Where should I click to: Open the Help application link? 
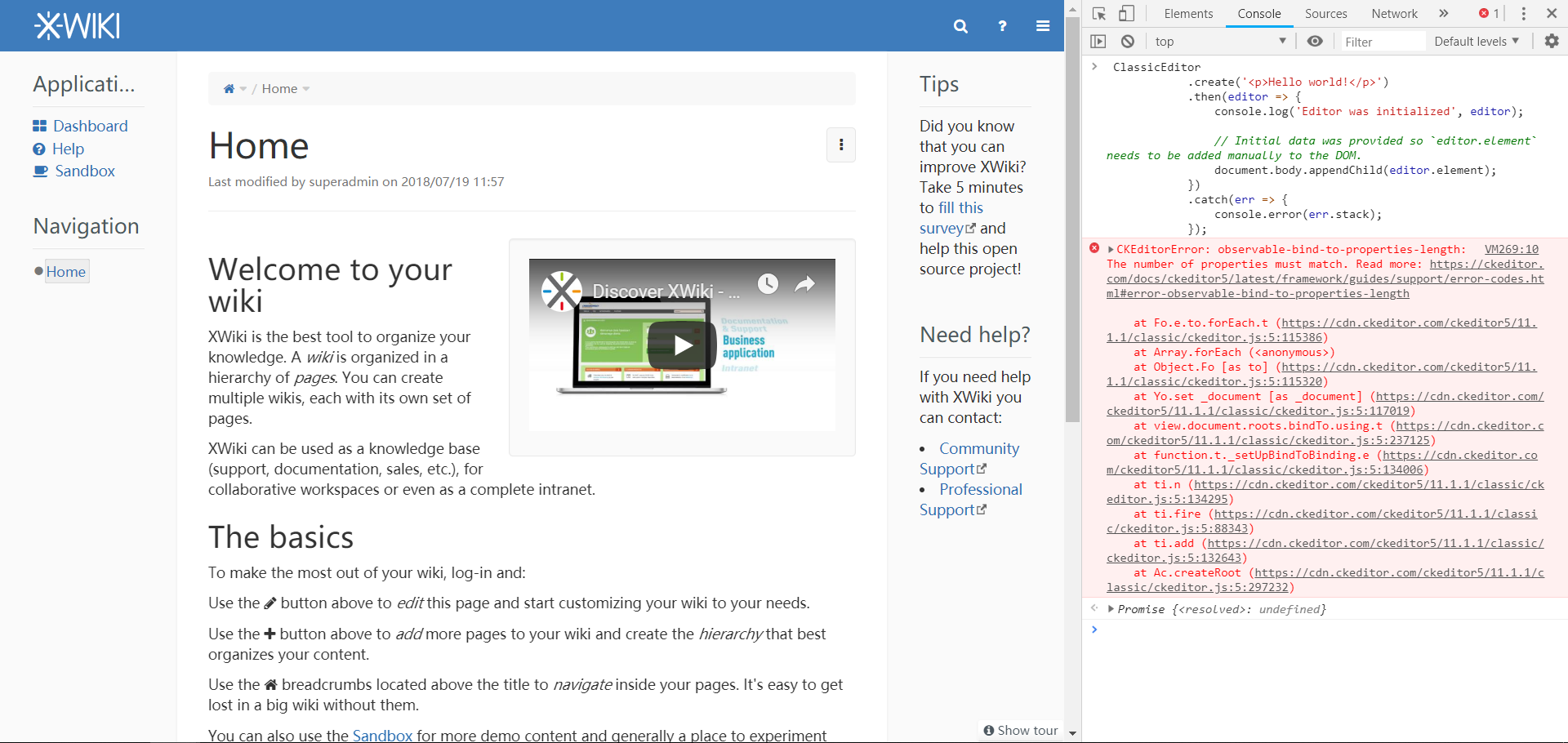click(68, 149)
